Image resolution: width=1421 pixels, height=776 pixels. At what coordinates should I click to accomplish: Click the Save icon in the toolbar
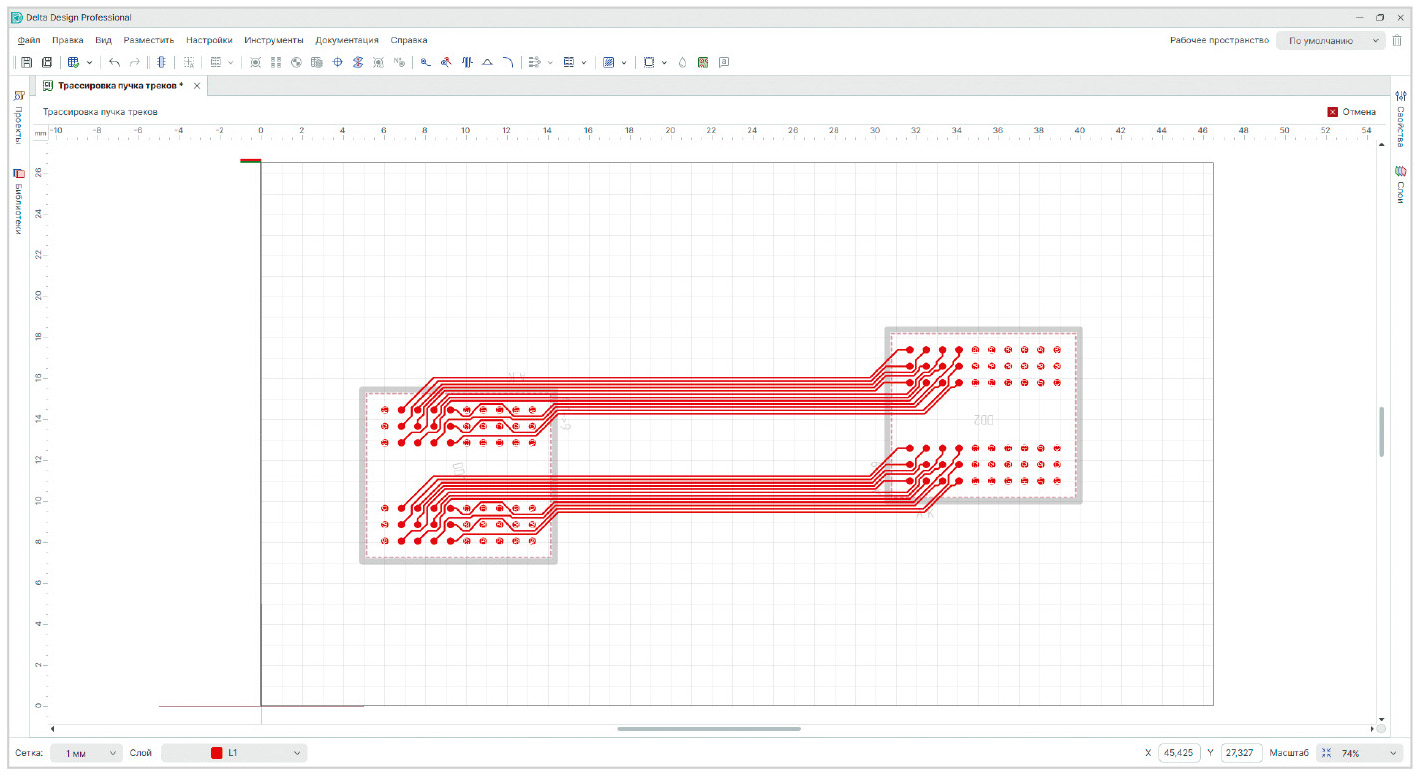[27, 62]
